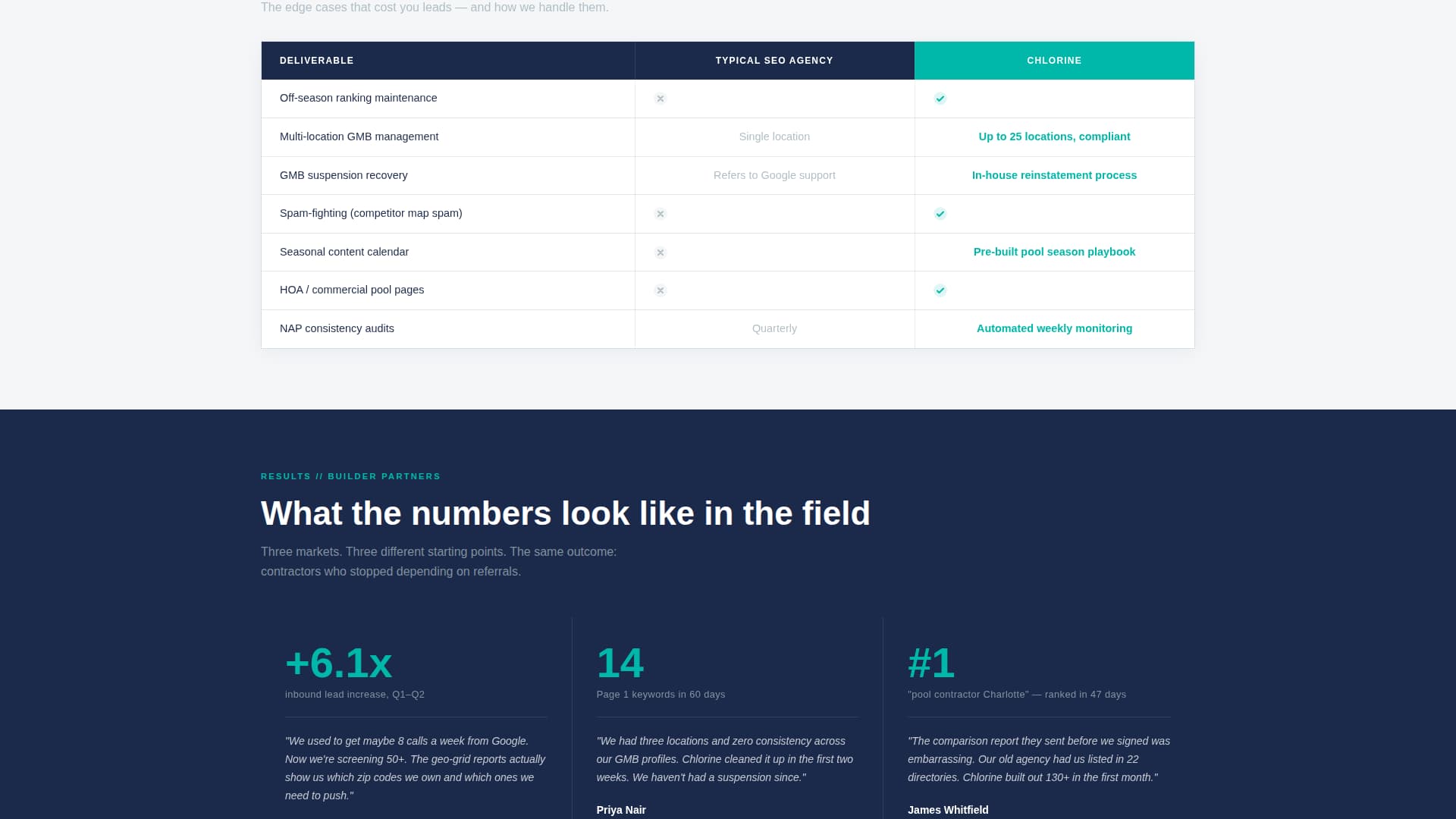Click the '+6.1x' stat figure
Image resolution: width=1456 pixels, height=819 pixels.
point(338,663)
